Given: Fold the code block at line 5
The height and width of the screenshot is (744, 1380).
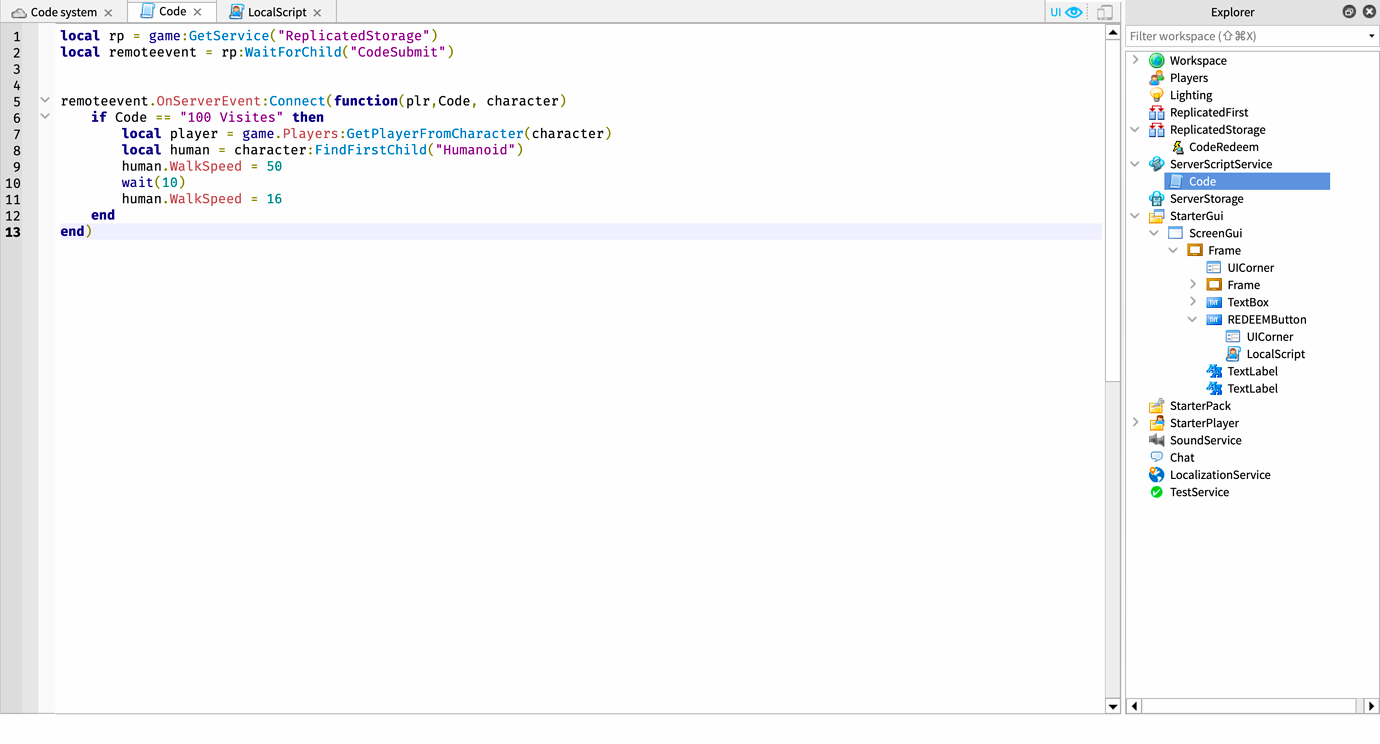Looking at the screenshot, I should [45, 100].
